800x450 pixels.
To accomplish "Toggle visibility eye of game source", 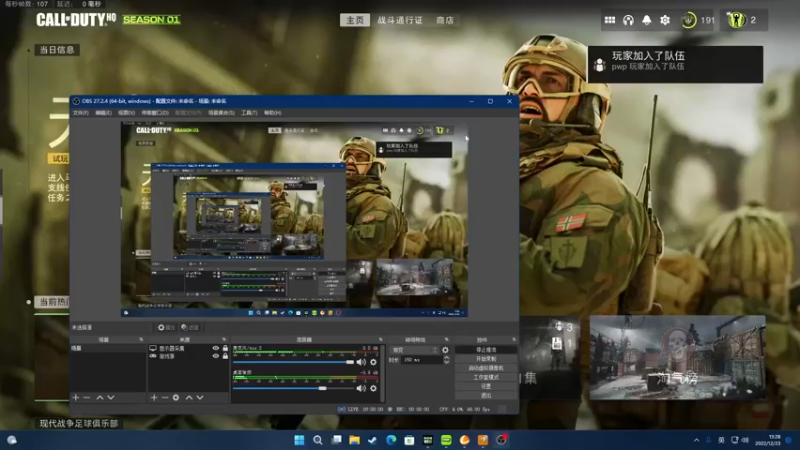I will [x=216, y=356].
